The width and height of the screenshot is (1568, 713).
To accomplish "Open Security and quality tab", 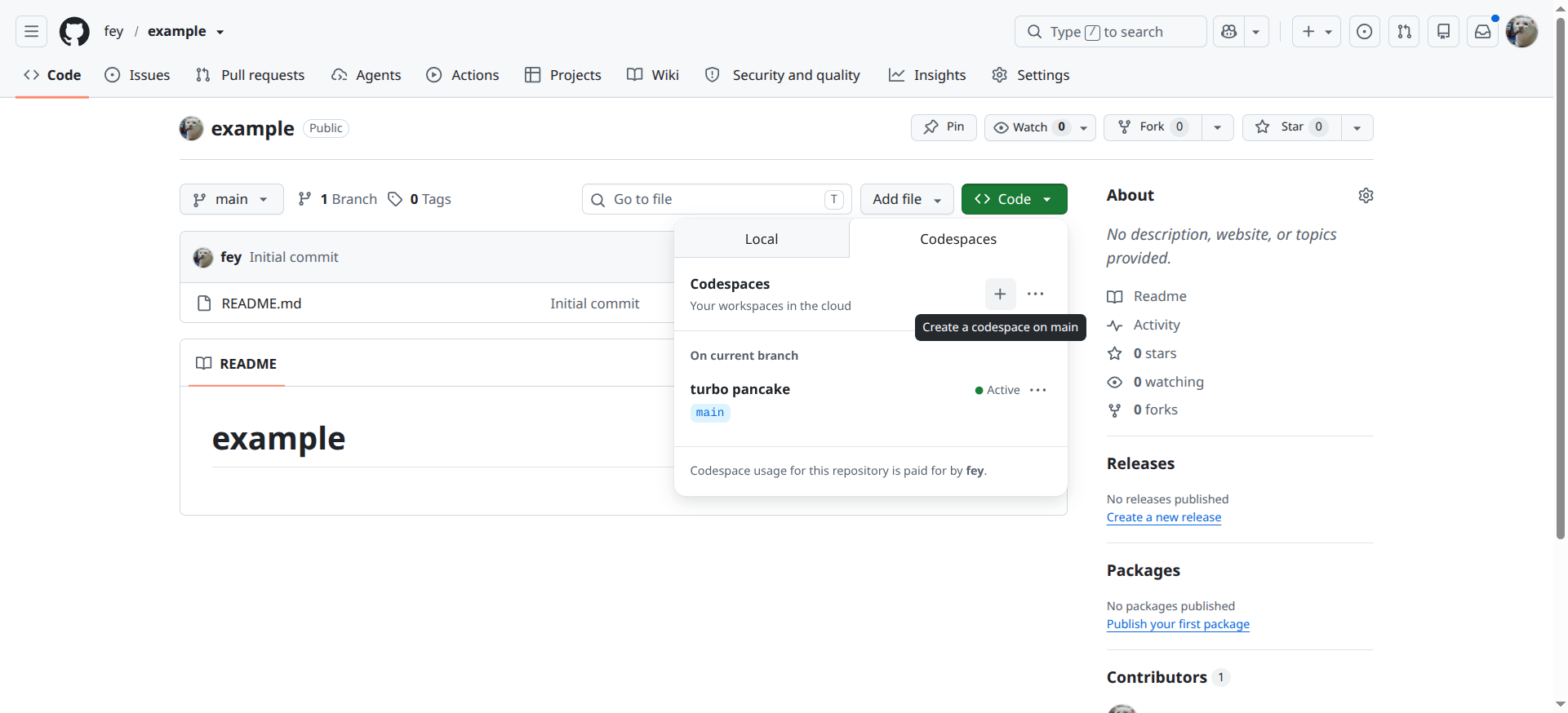I will coord(782,75).
